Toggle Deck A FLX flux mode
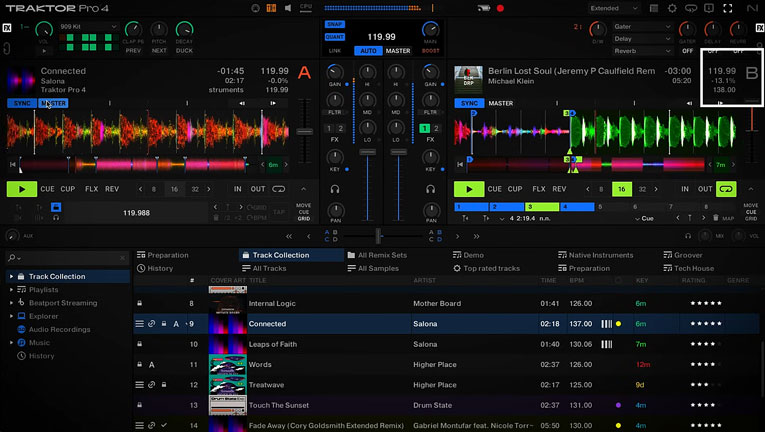 coord(91,189)
